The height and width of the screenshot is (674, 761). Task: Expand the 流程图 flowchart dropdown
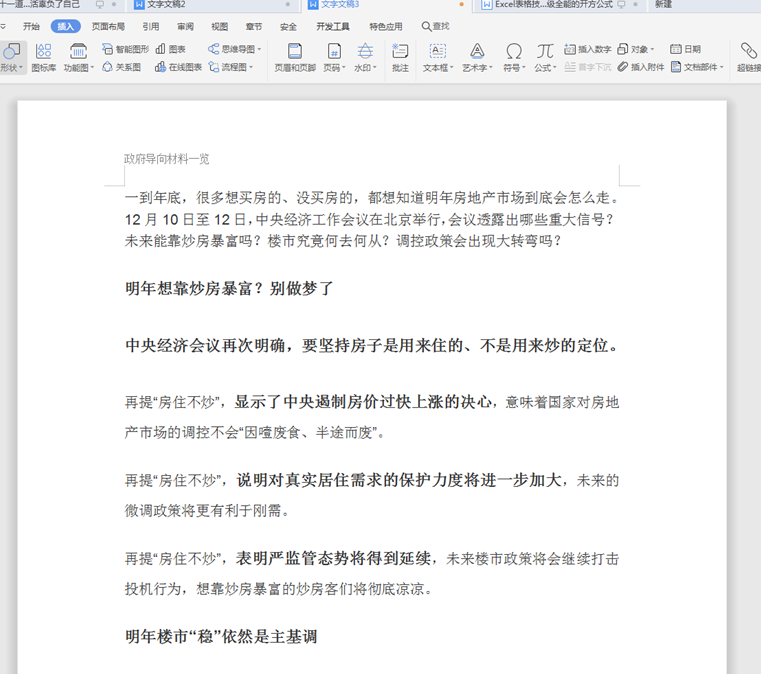coord(251,67)
